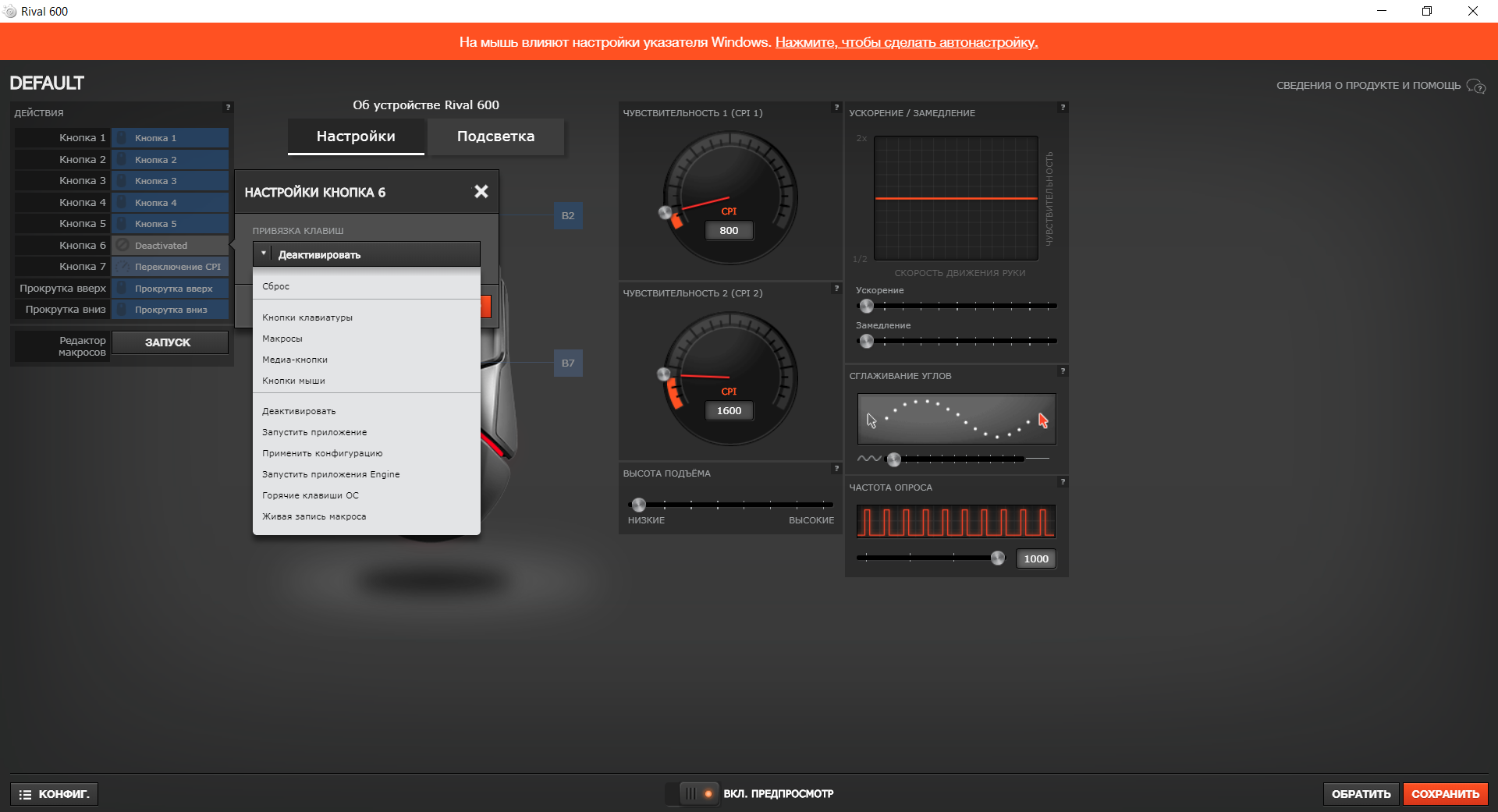This screenshot has height=812, width=1498.
Task: Open the КОНФИГ. panel button
Action: pyautogui.click(x=55, y=794)
